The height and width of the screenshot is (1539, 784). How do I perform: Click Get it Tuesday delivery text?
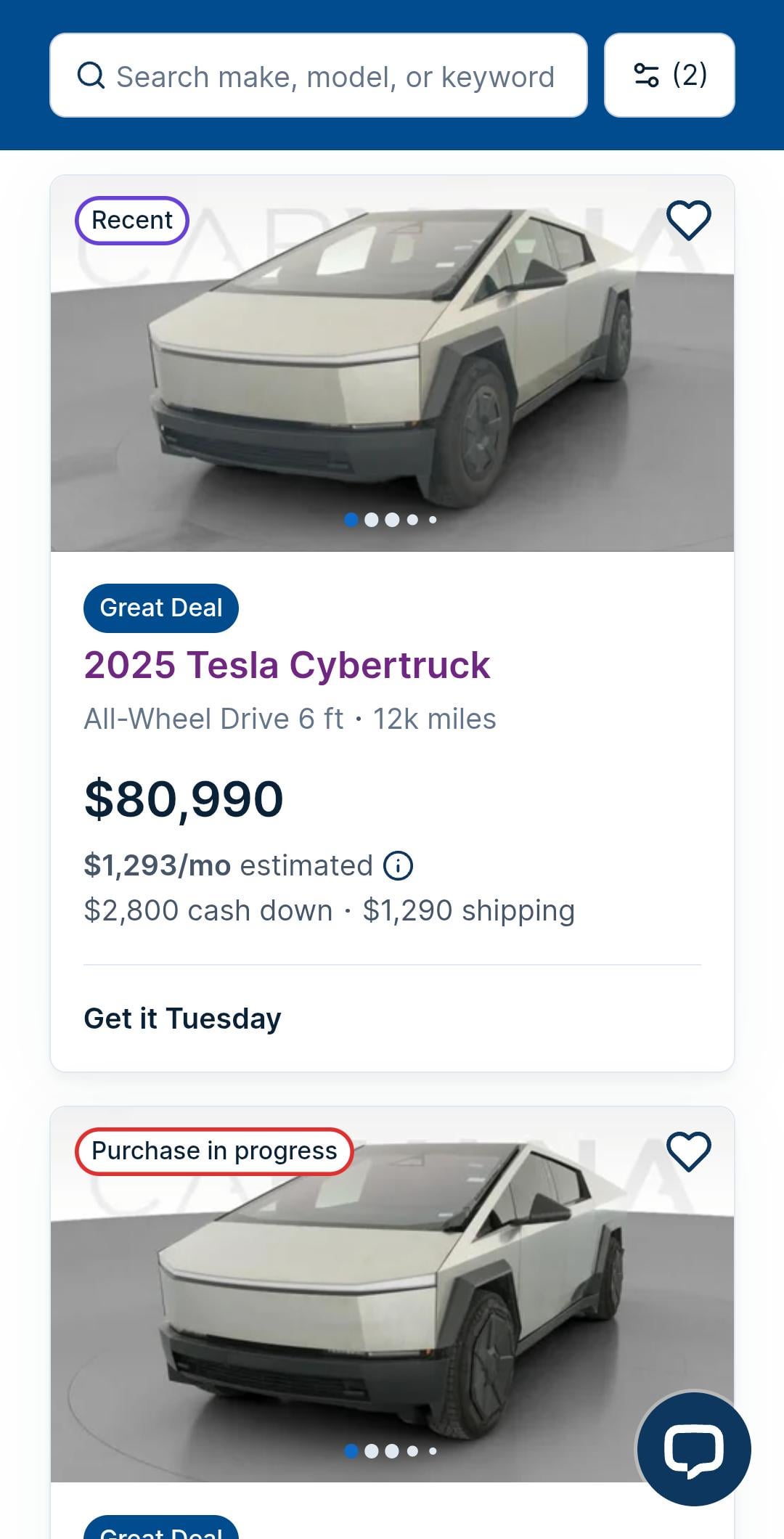pos(182,1018)
